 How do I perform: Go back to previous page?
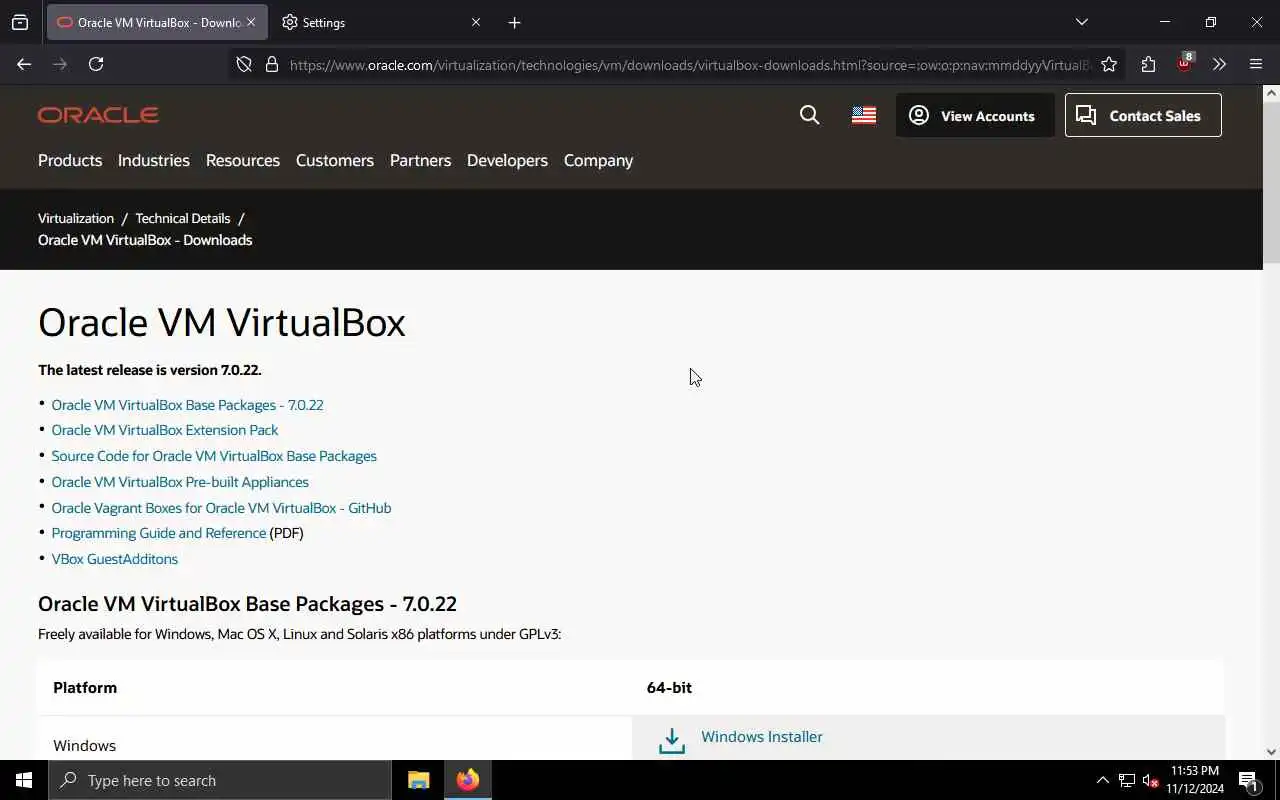tap(24, 64)
